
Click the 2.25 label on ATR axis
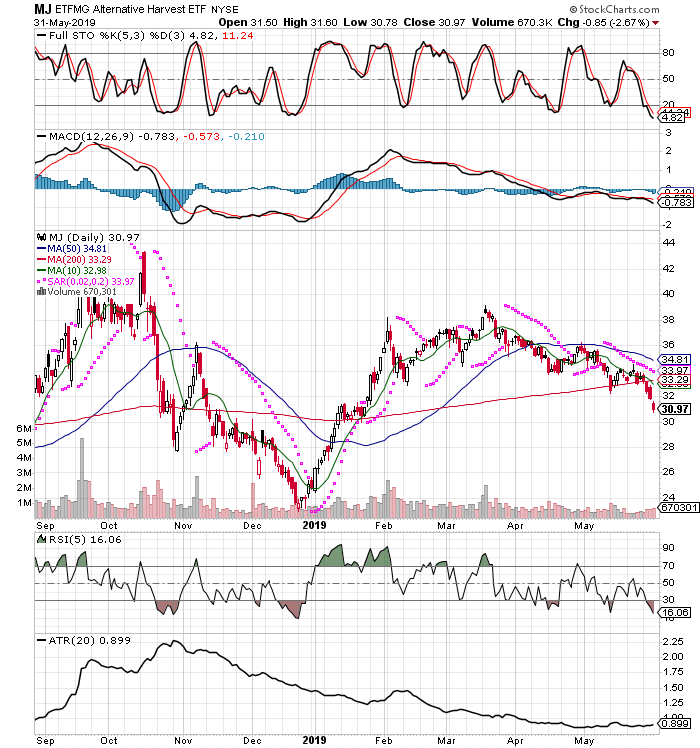(673, 642)
